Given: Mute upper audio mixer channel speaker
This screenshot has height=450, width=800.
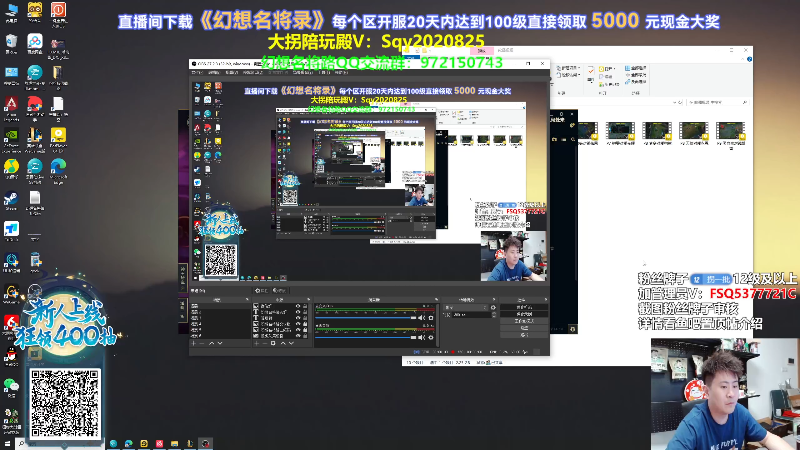Looking at the screenshot, I should pos(421,317).
